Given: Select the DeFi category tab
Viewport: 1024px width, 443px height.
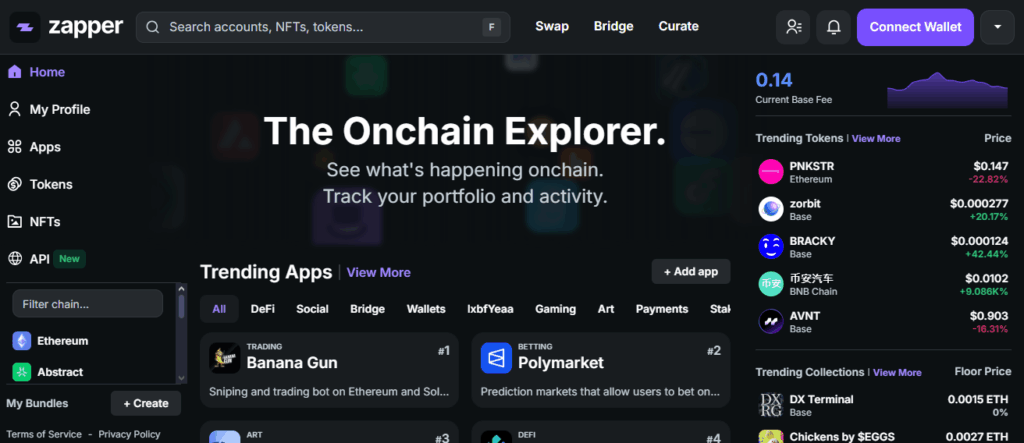Looking at the screenshot, I should click(x=263, y=309).
